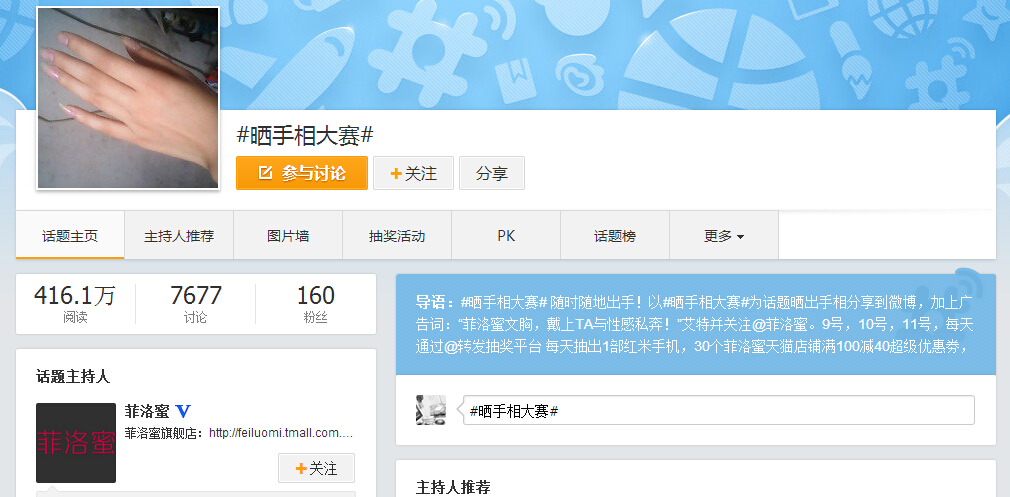The image size is (1010, 497).
Task: Open the hand photo topic avatar
Action: tap(128, 98)
